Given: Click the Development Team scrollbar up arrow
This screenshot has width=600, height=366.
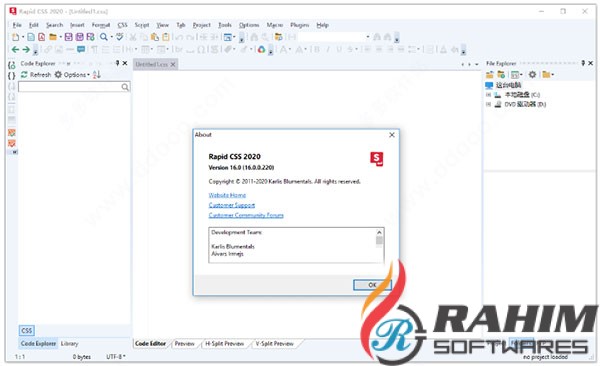Looking at the screenshot, I should click(x=379, y=232).
